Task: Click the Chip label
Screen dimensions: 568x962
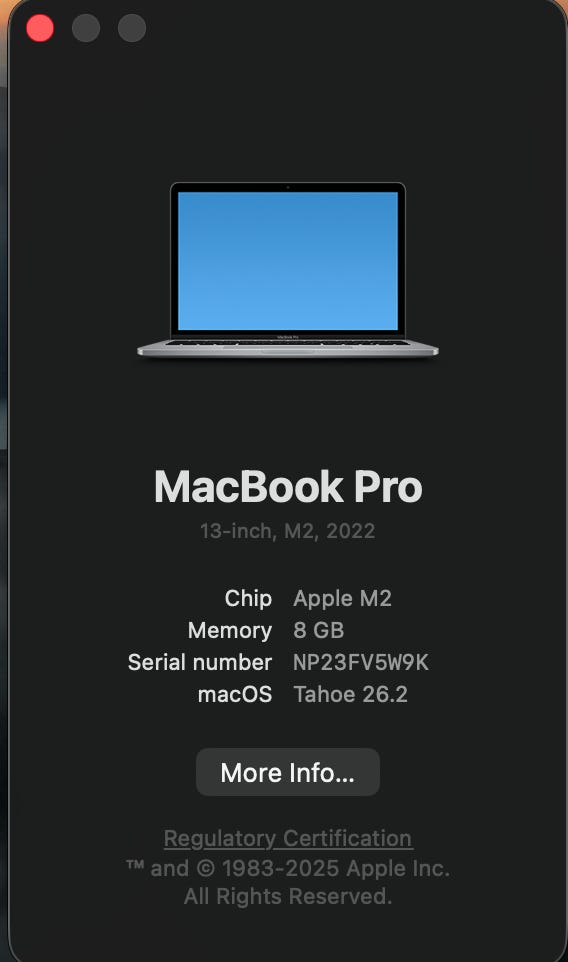Action: coord(248,598)
